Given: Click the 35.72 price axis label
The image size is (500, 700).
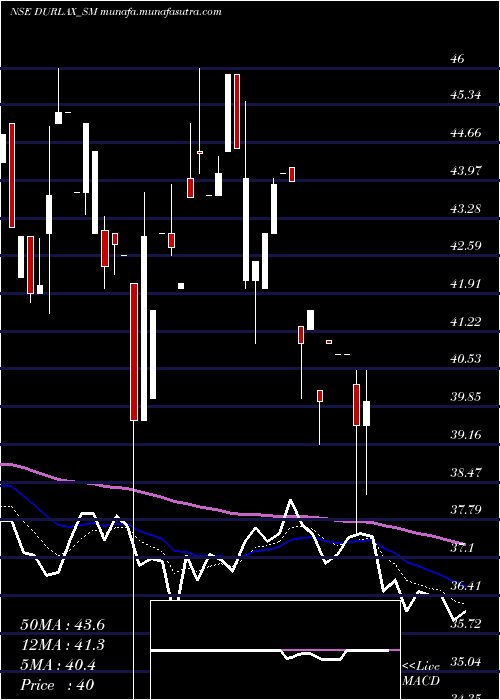Looking at the screenshot, I should [466, 623].
